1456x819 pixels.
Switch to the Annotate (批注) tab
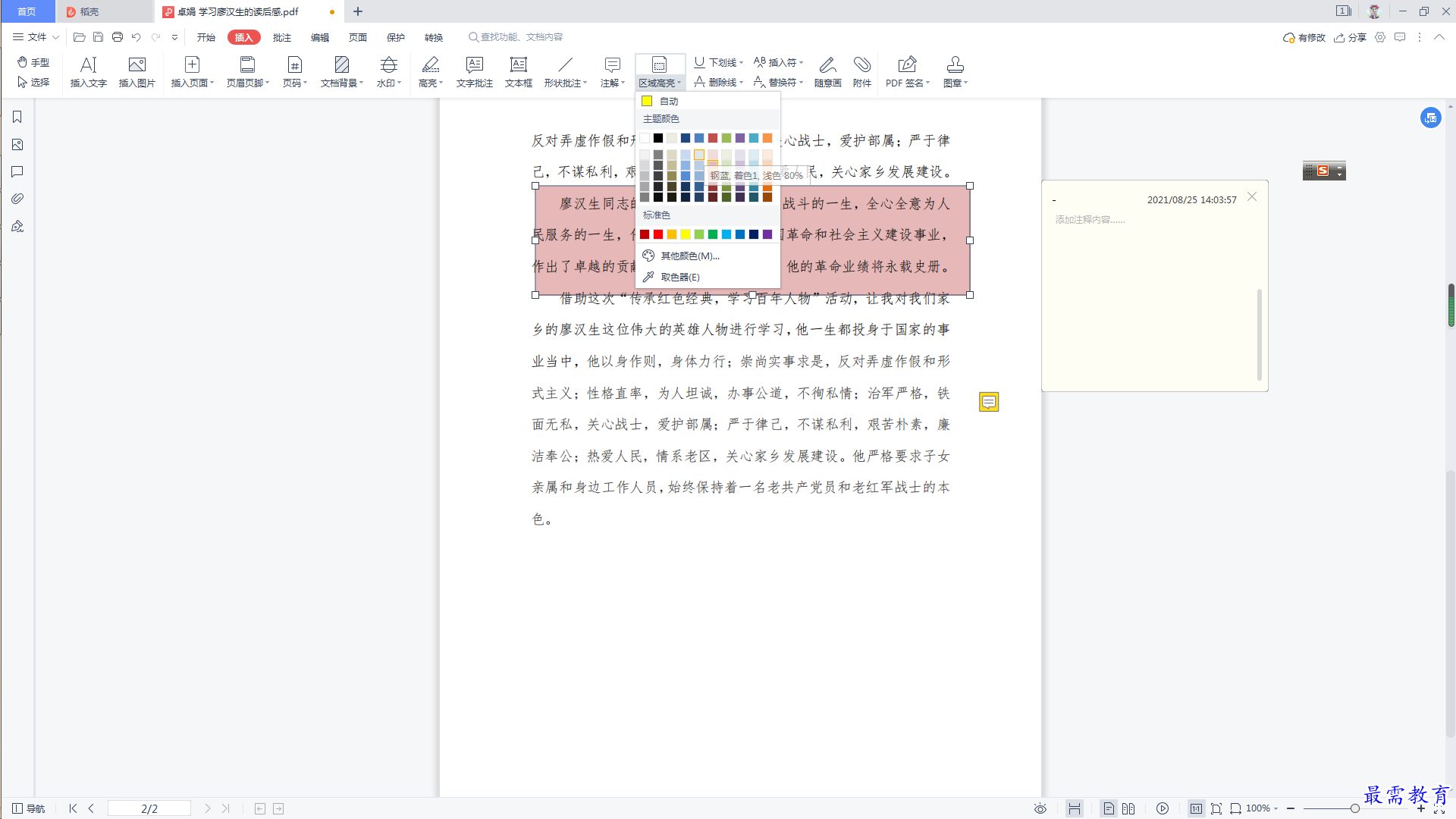281,37
